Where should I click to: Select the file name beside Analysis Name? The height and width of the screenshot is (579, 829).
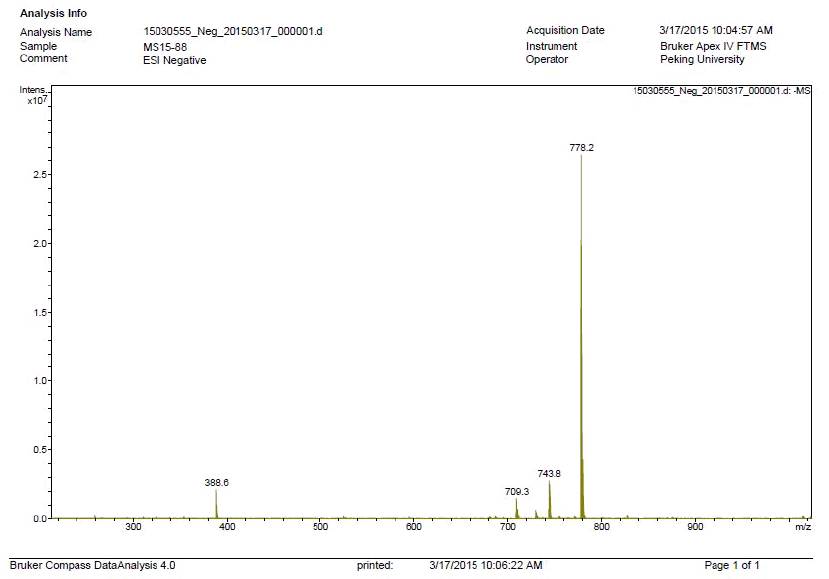pyautogui.click(x=233, y=31)
